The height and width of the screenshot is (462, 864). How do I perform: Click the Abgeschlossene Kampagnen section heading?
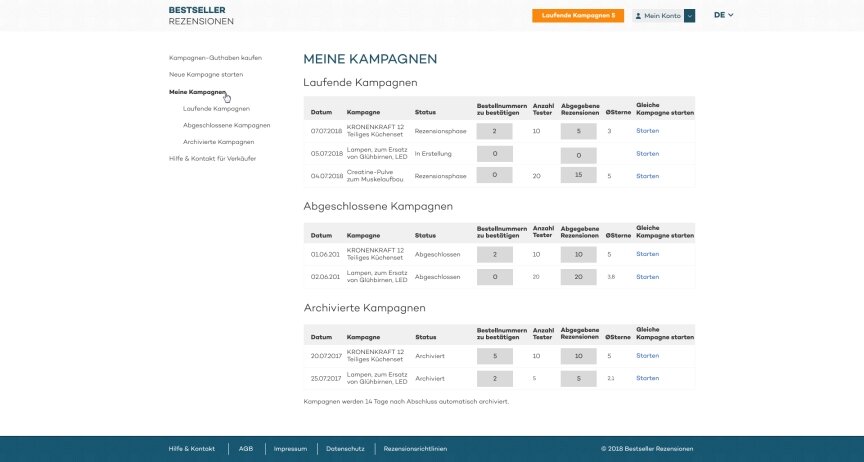[378, 206]
